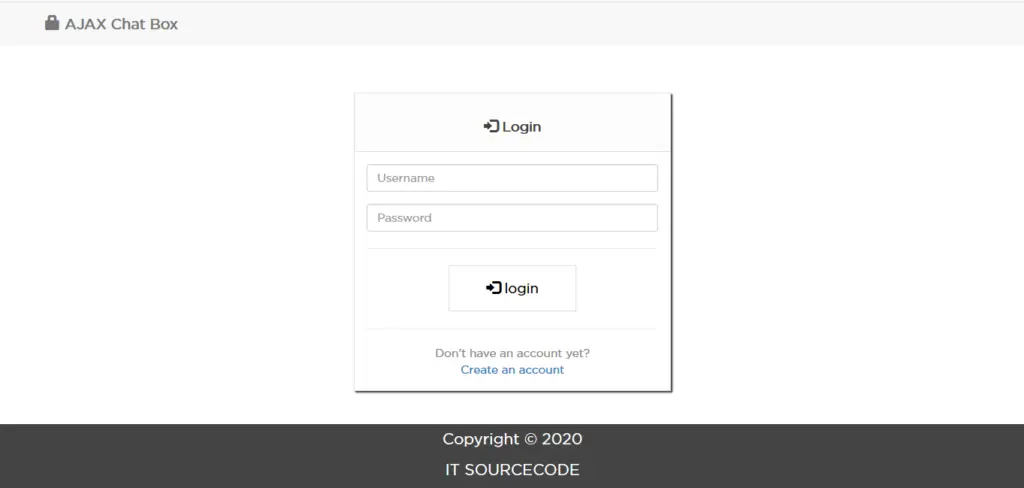Image resolution: width=1024 pixels, height=488 pixels.
Task: Select the Login heading text in the panel
Action: click(x=521, y=127)
